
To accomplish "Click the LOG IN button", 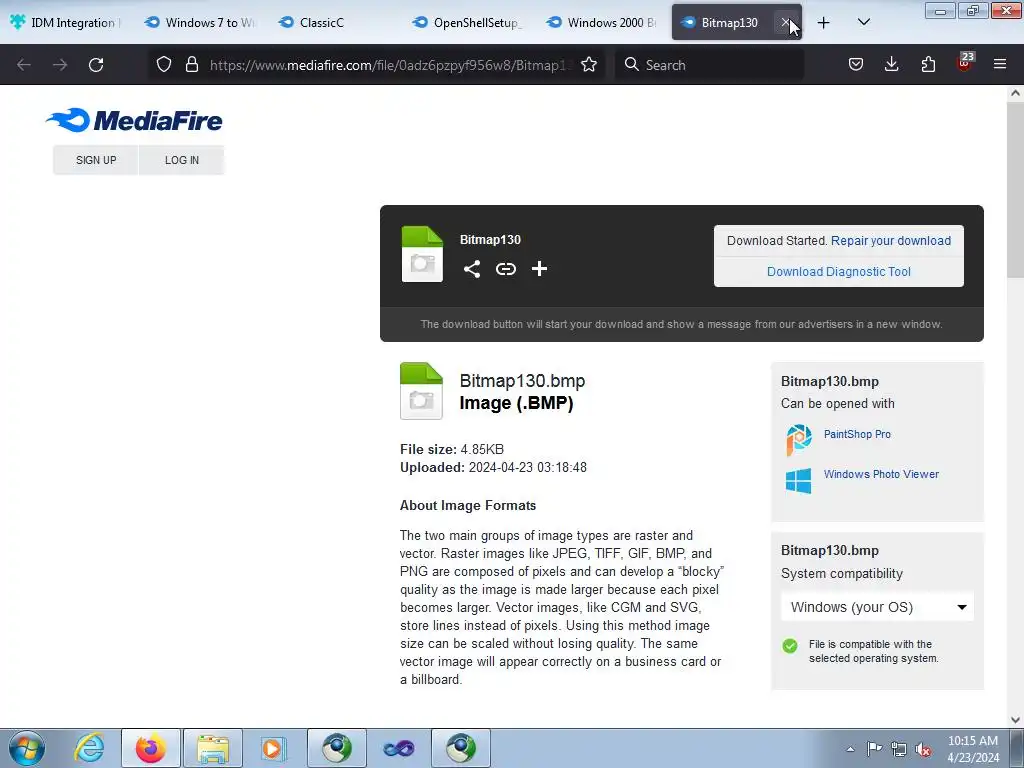I will tap(182, 160).
